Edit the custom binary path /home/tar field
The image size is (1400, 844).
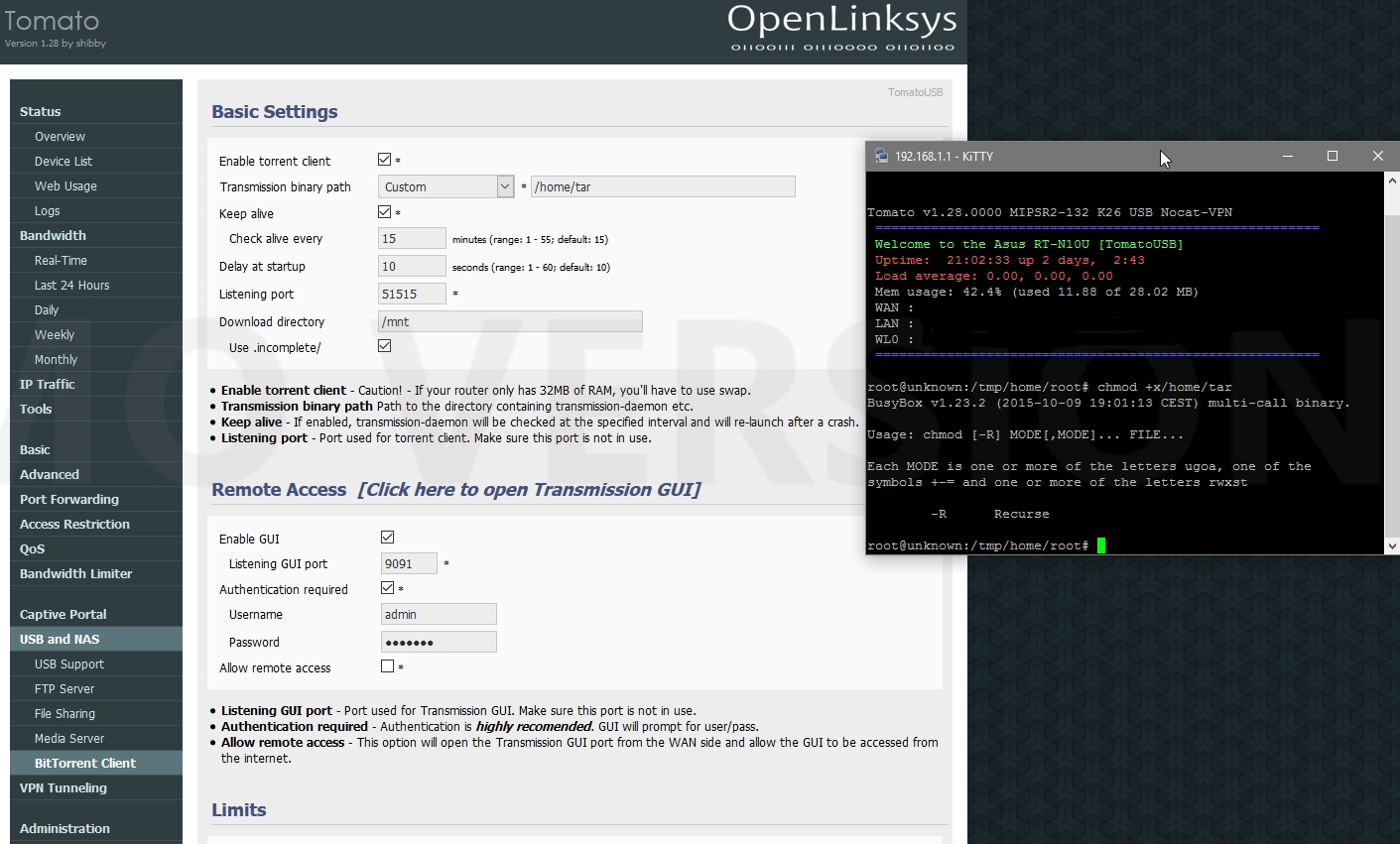tap(663, 186)
